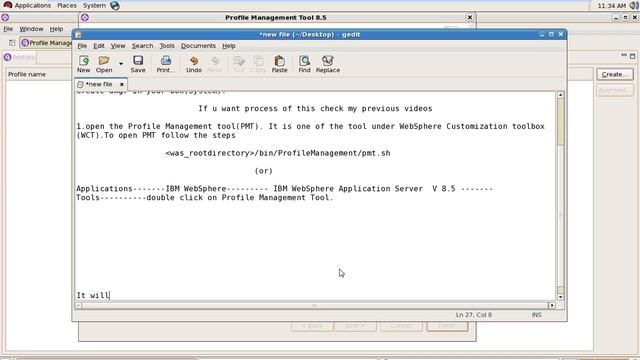
Task: Click the Ln 27, Col 8 status text
Action: 473,315
